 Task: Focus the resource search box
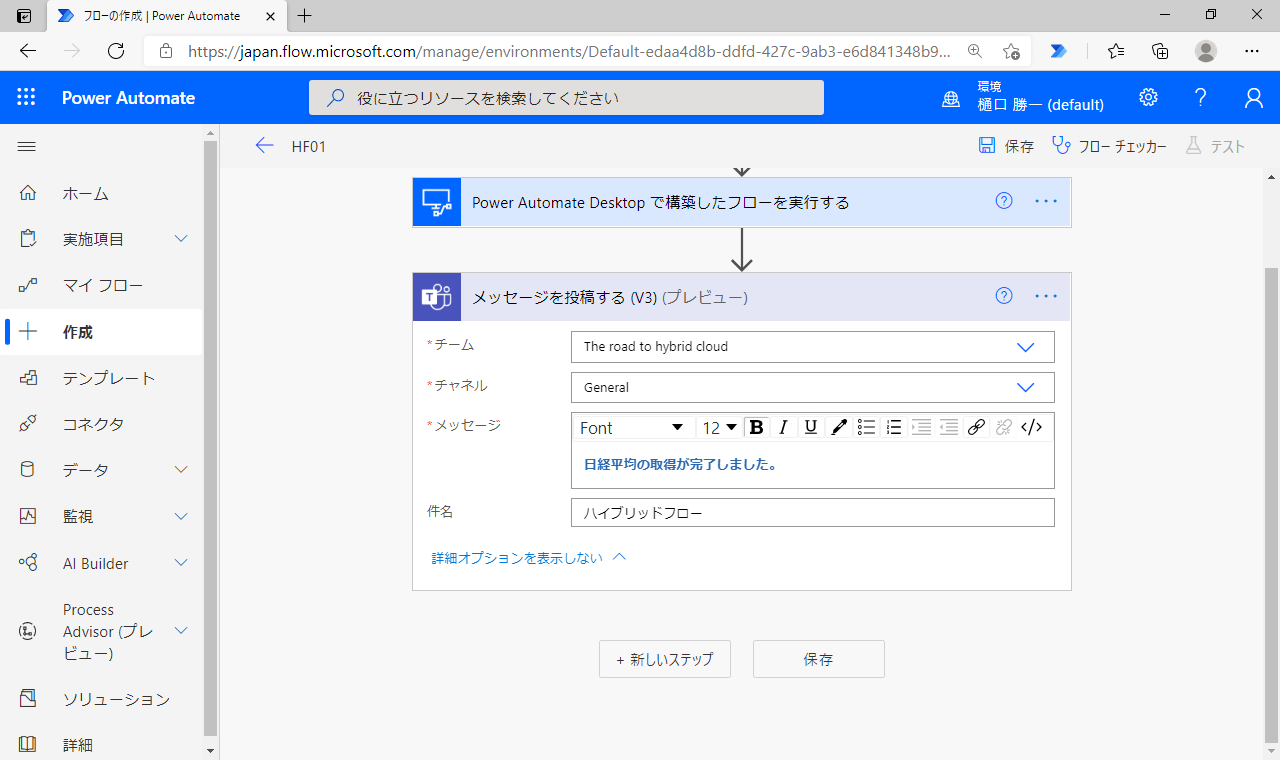pyautogui.click(x=566, y=98)
